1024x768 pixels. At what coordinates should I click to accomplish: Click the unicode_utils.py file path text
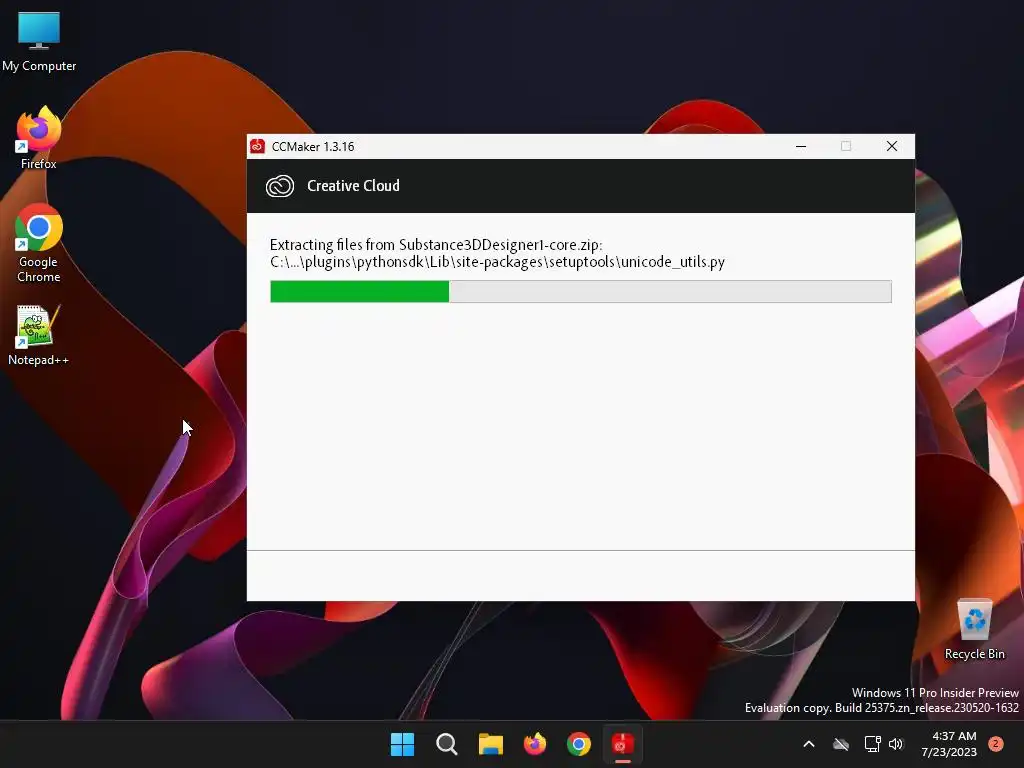(497, 262)
